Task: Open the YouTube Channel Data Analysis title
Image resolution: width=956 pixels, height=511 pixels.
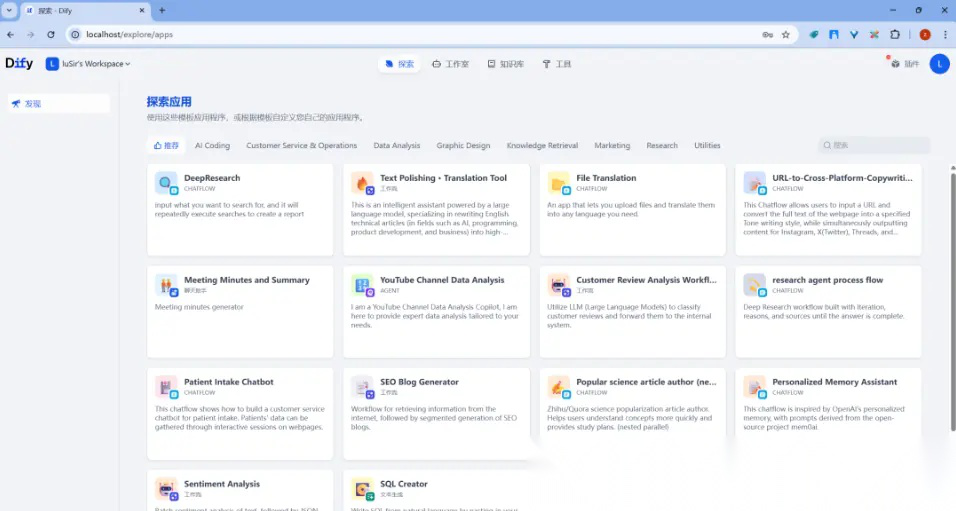Action: point(442,280)
